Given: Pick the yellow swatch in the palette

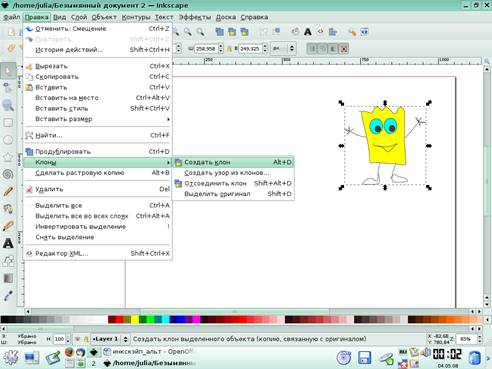Looking at the screenshot, I should click(135, 319).
